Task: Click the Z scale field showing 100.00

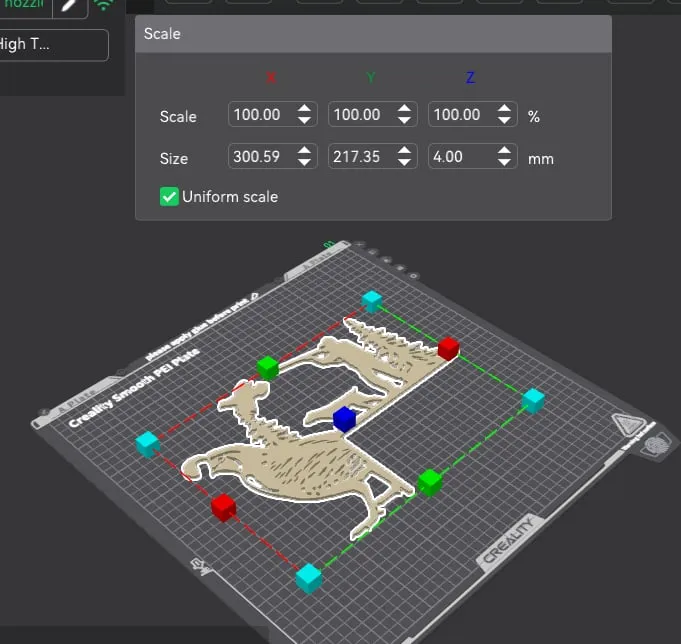Action: 473,114
